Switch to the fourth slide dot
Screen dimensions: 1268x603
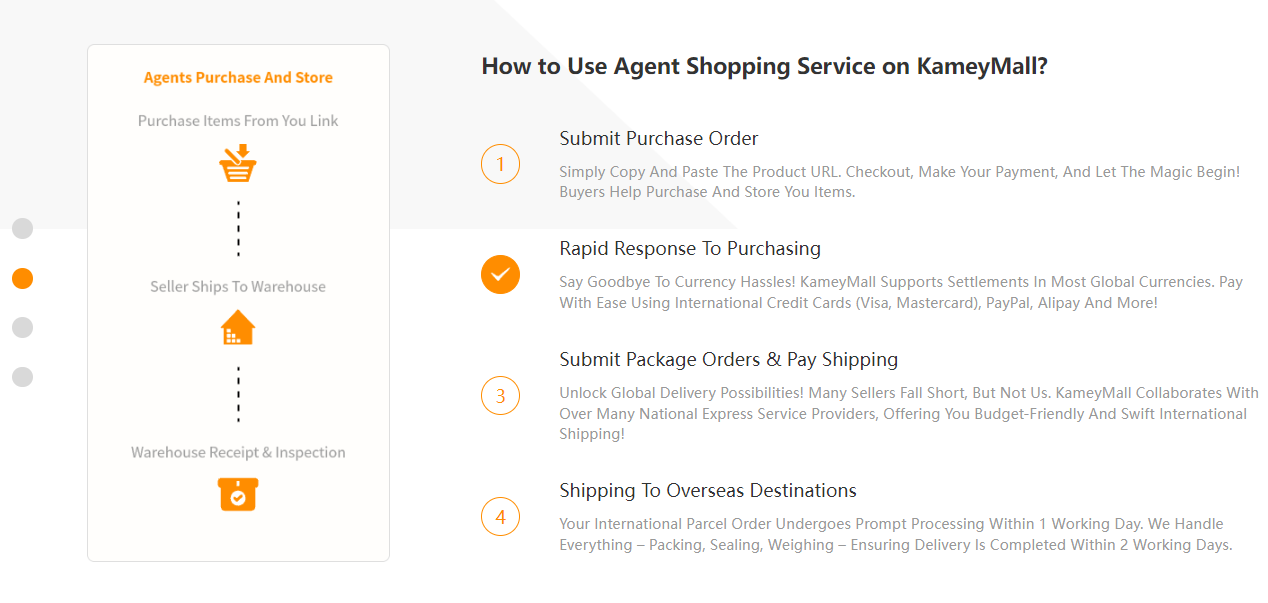[x=22, y=377]
